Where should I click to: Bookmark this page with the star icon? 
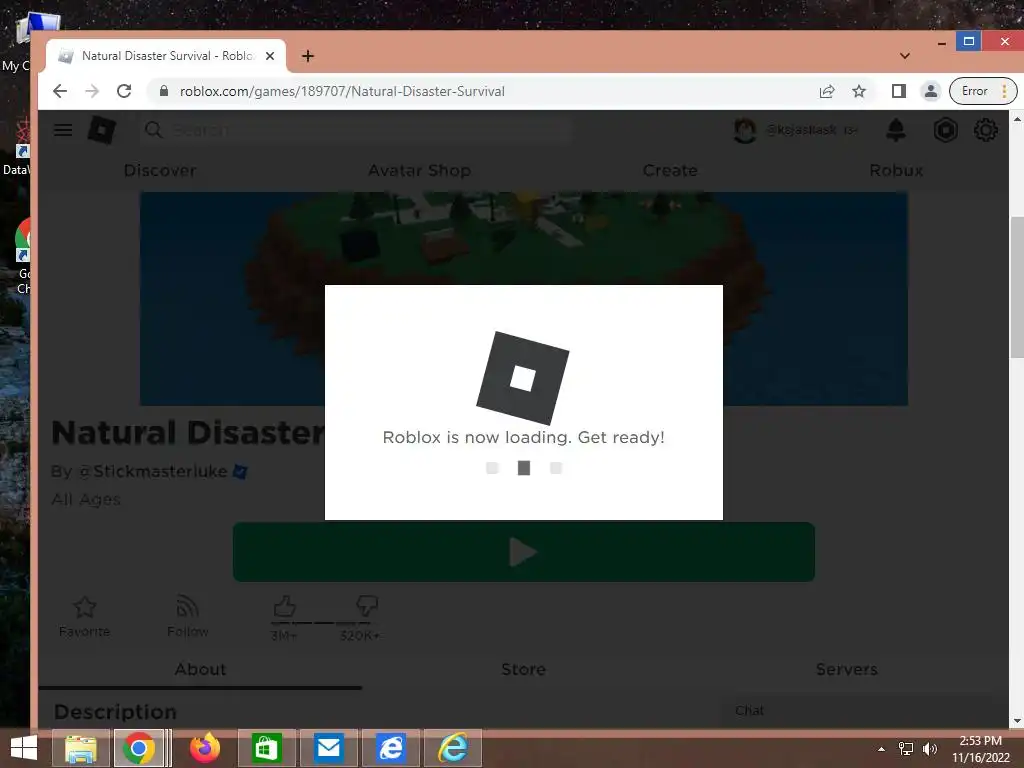coord(859,91)
